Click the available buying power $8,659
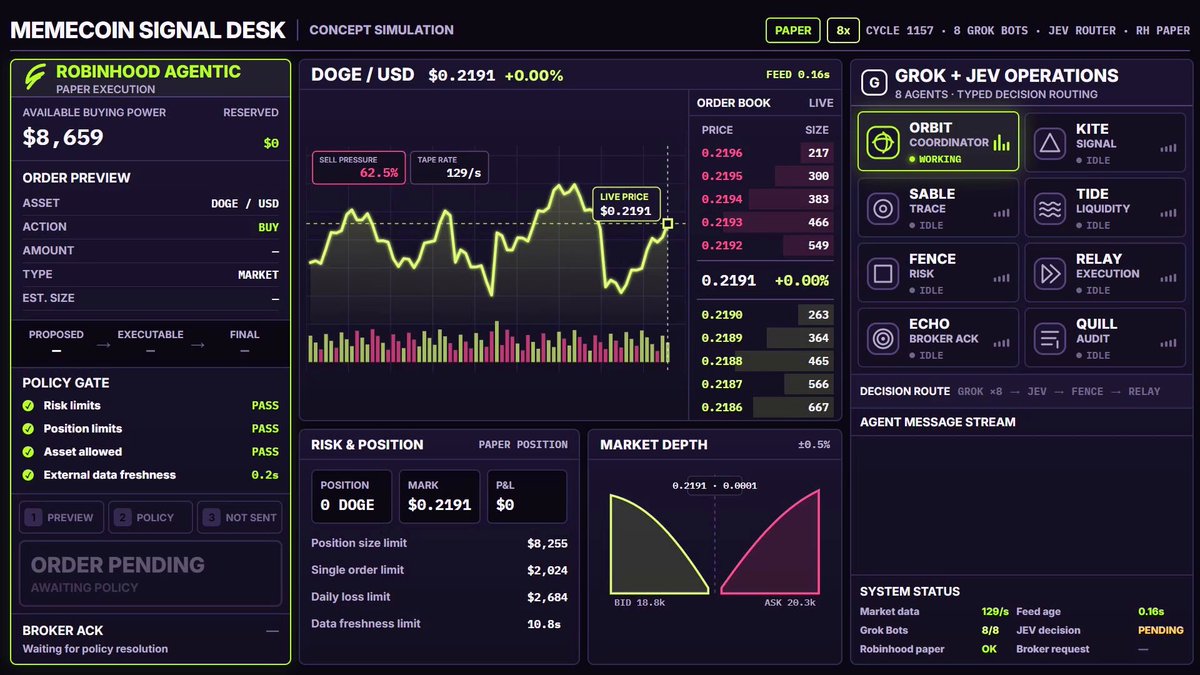This screenshot has width=1200, height=675. pyautogui.click(x=63, y=137)
